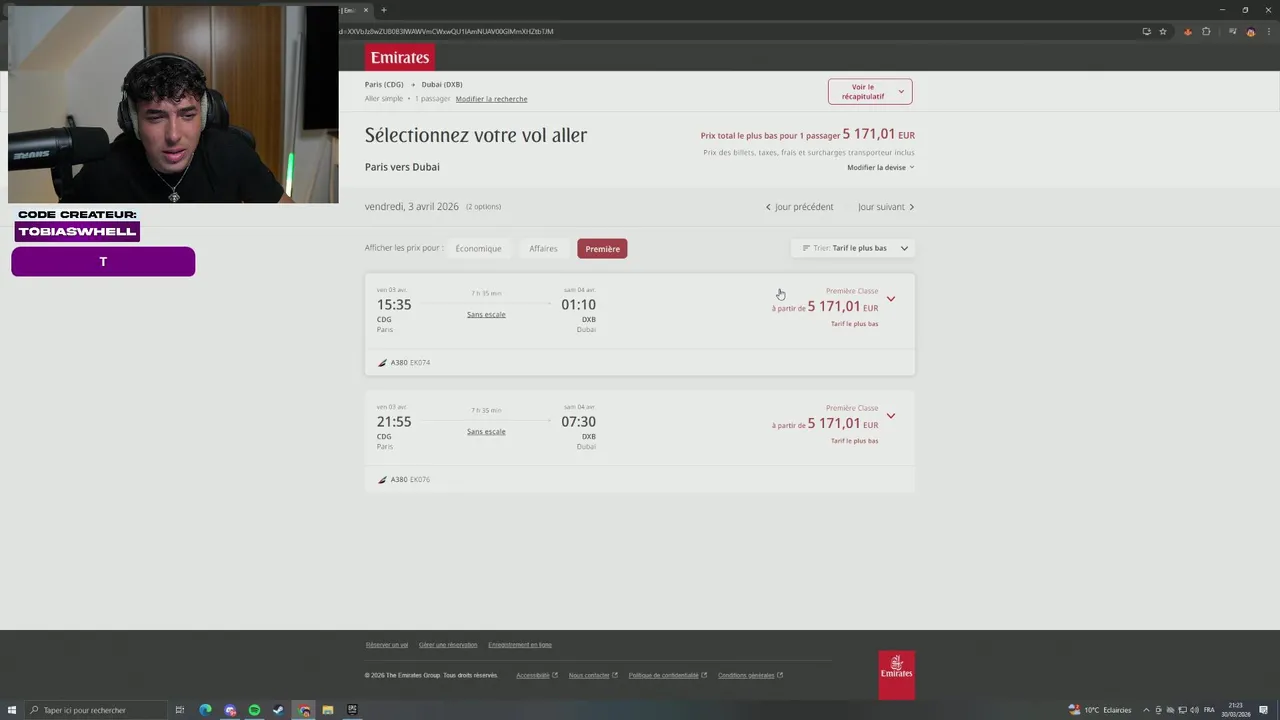The height and width of the screenshot is (720, 1280).
Task: Go to Jour précédent
Action: (799, 207)
